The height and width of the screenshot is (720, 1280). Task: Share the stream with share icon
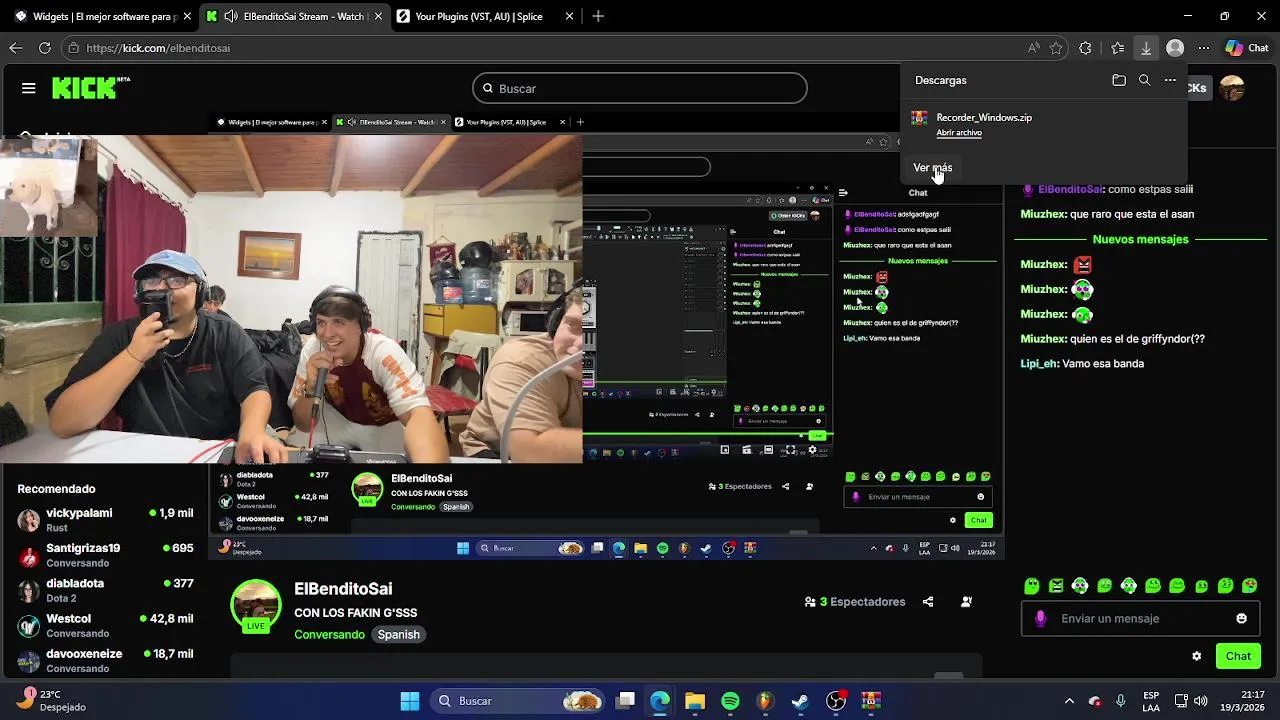coord(928,602)
